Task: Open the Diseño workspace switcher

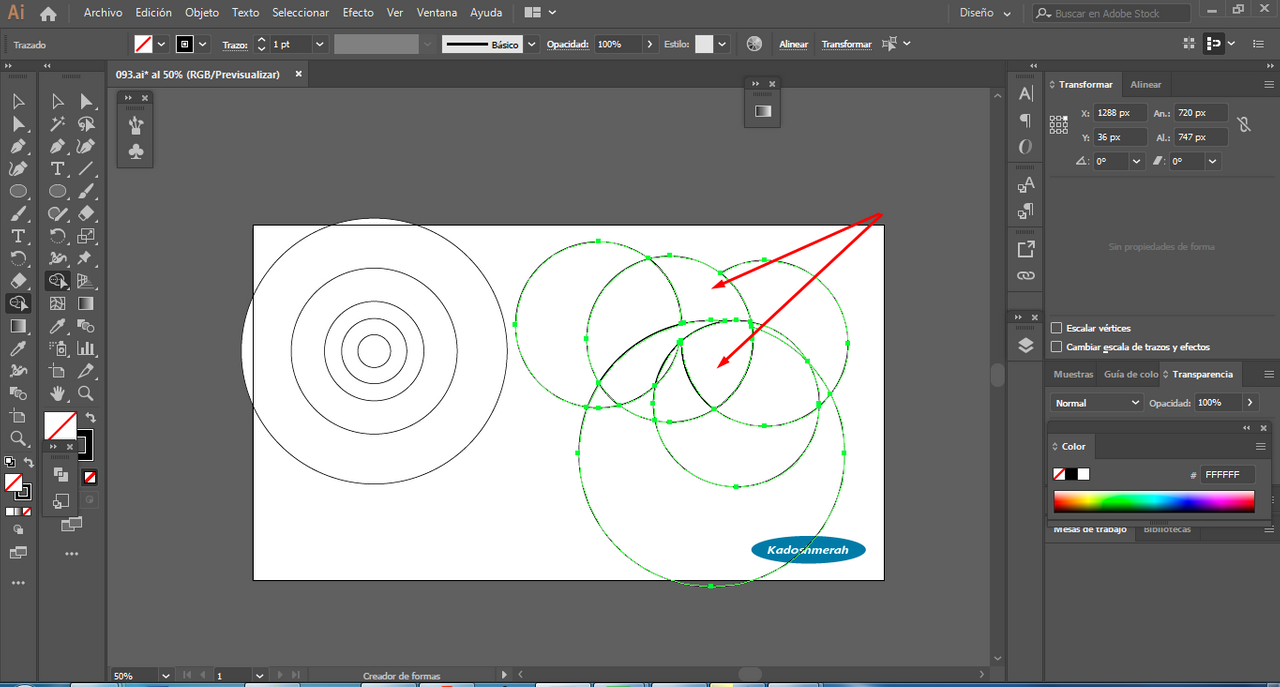Action: [985, 13]
